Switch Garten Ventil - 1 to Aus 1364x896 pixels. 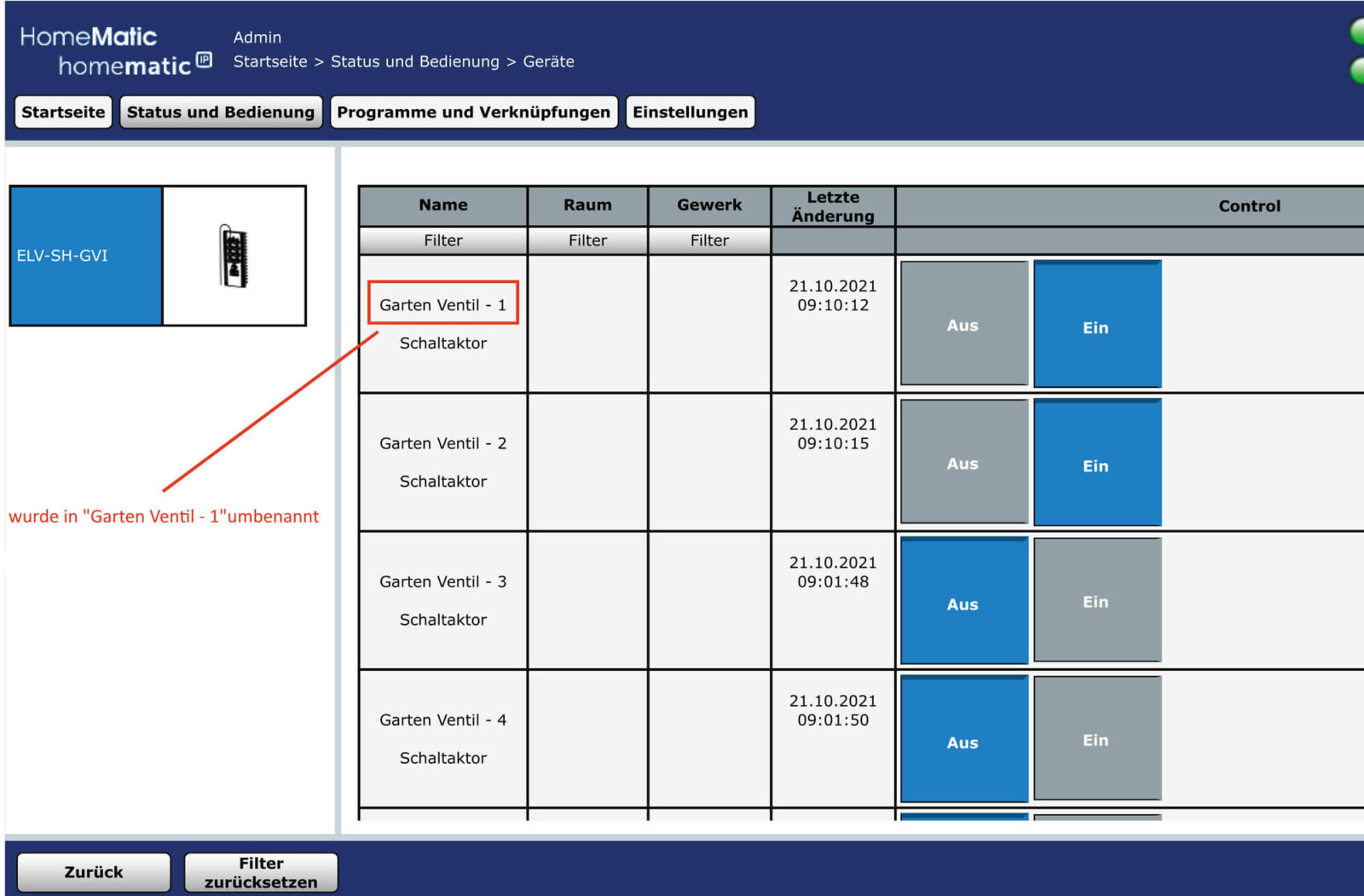pyautogui.click(x=963, y=324)
